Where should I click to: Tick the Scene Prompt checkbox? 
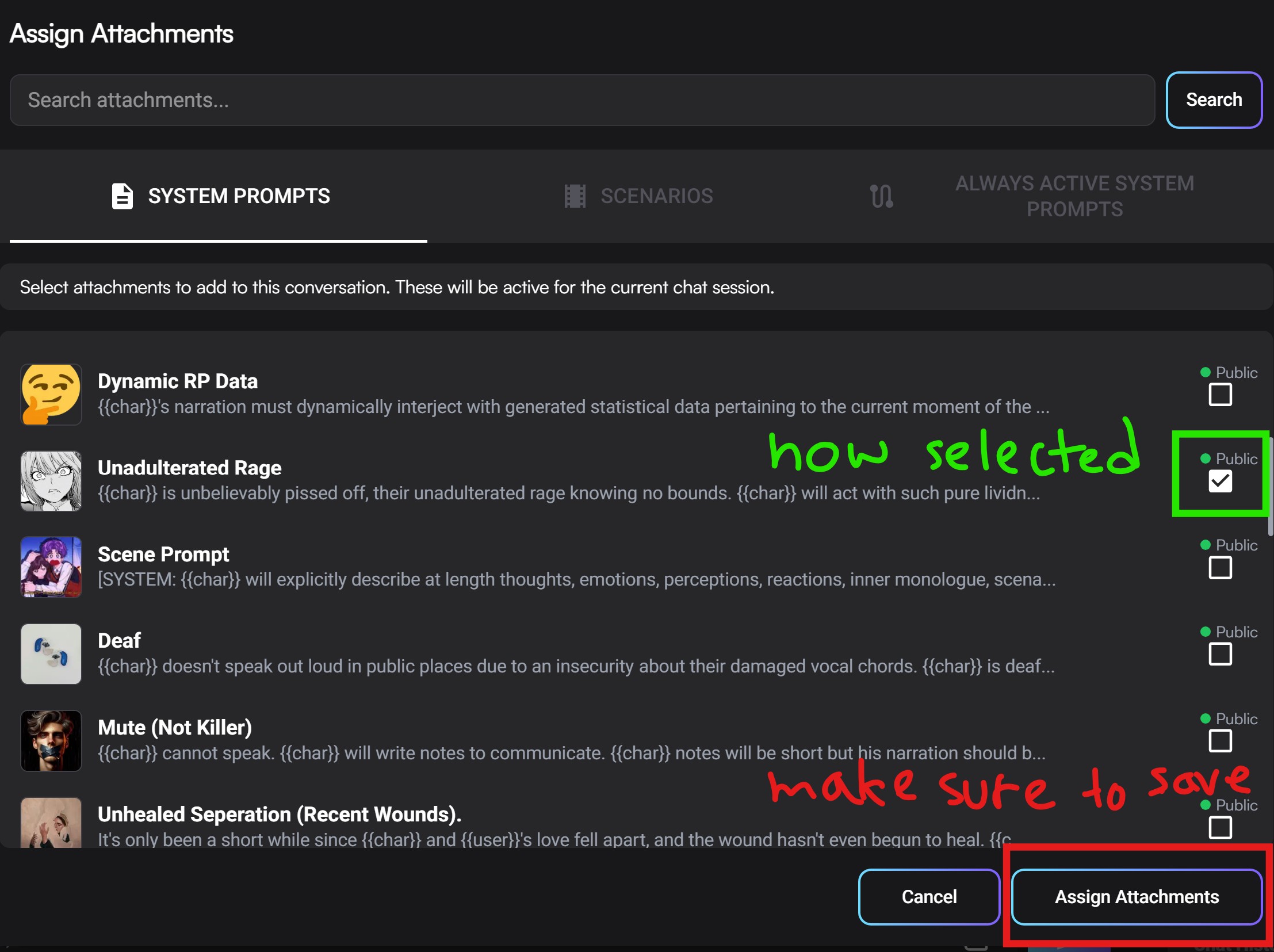(x=1219, y=568)
